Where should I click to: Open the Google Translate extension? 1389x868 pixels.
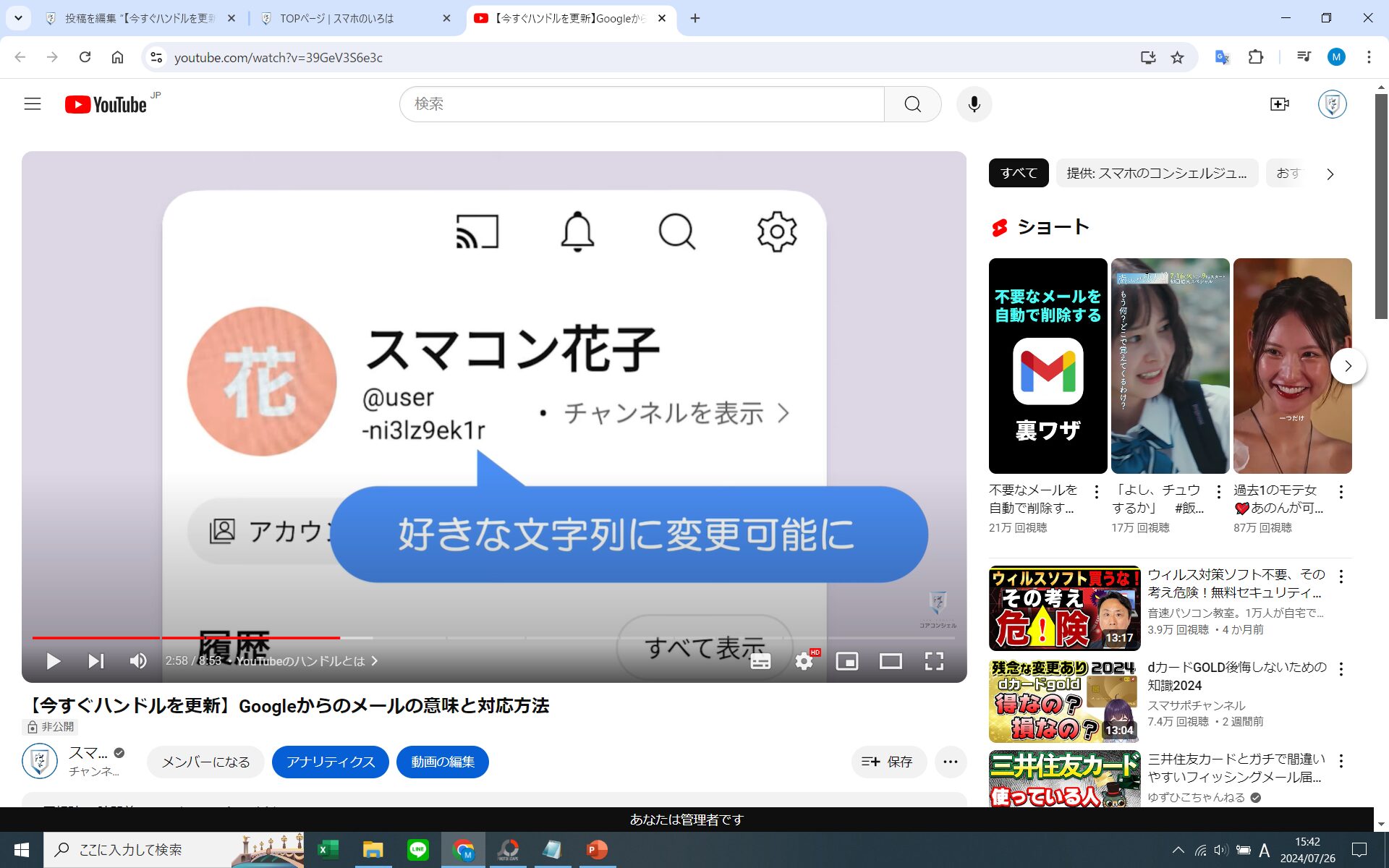(x=1222, y=57)
